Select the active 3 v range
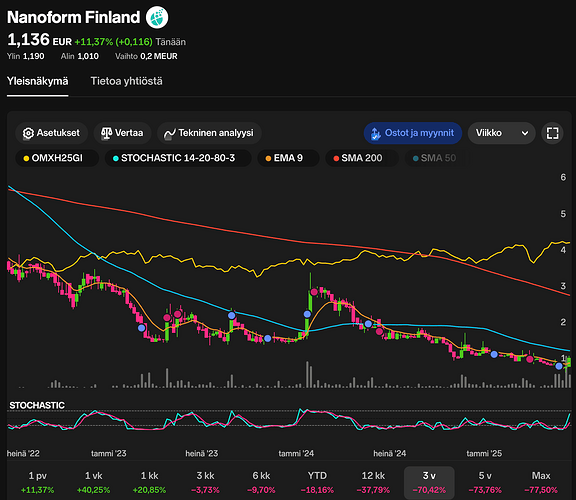 429,482
